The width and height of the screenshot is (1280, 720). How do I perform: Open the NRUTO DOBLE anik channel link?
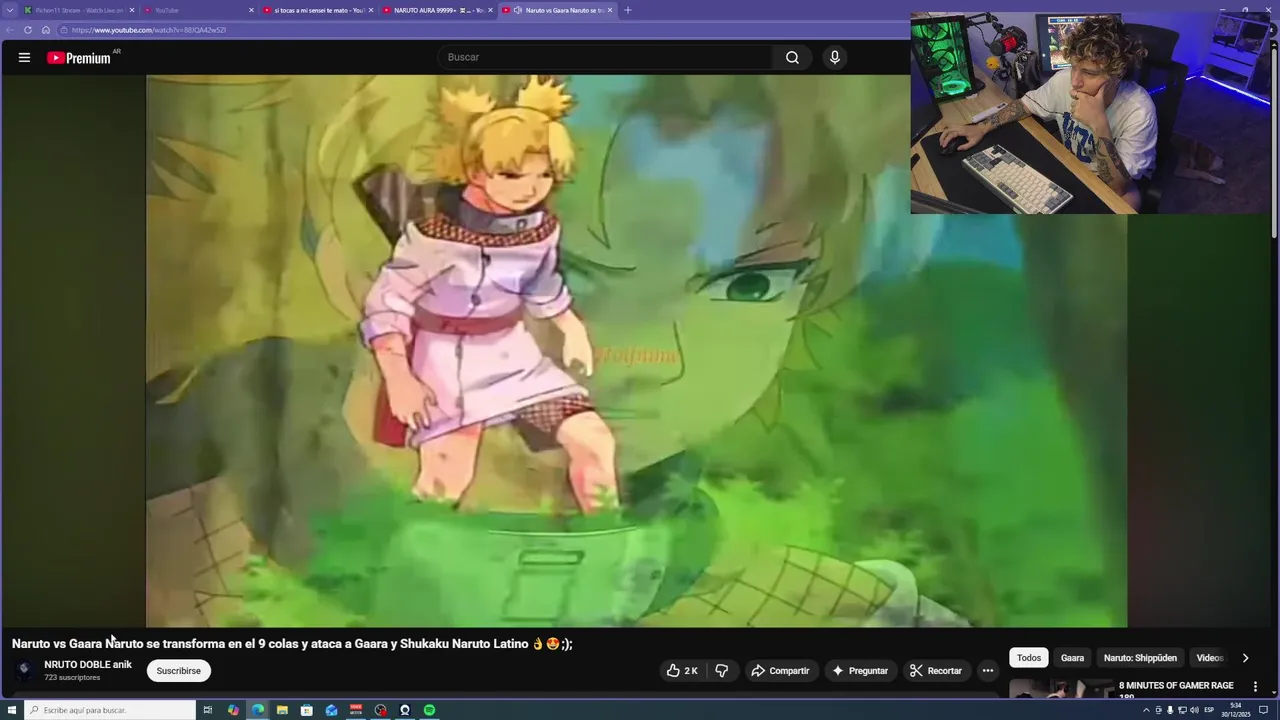pos(88,665)
